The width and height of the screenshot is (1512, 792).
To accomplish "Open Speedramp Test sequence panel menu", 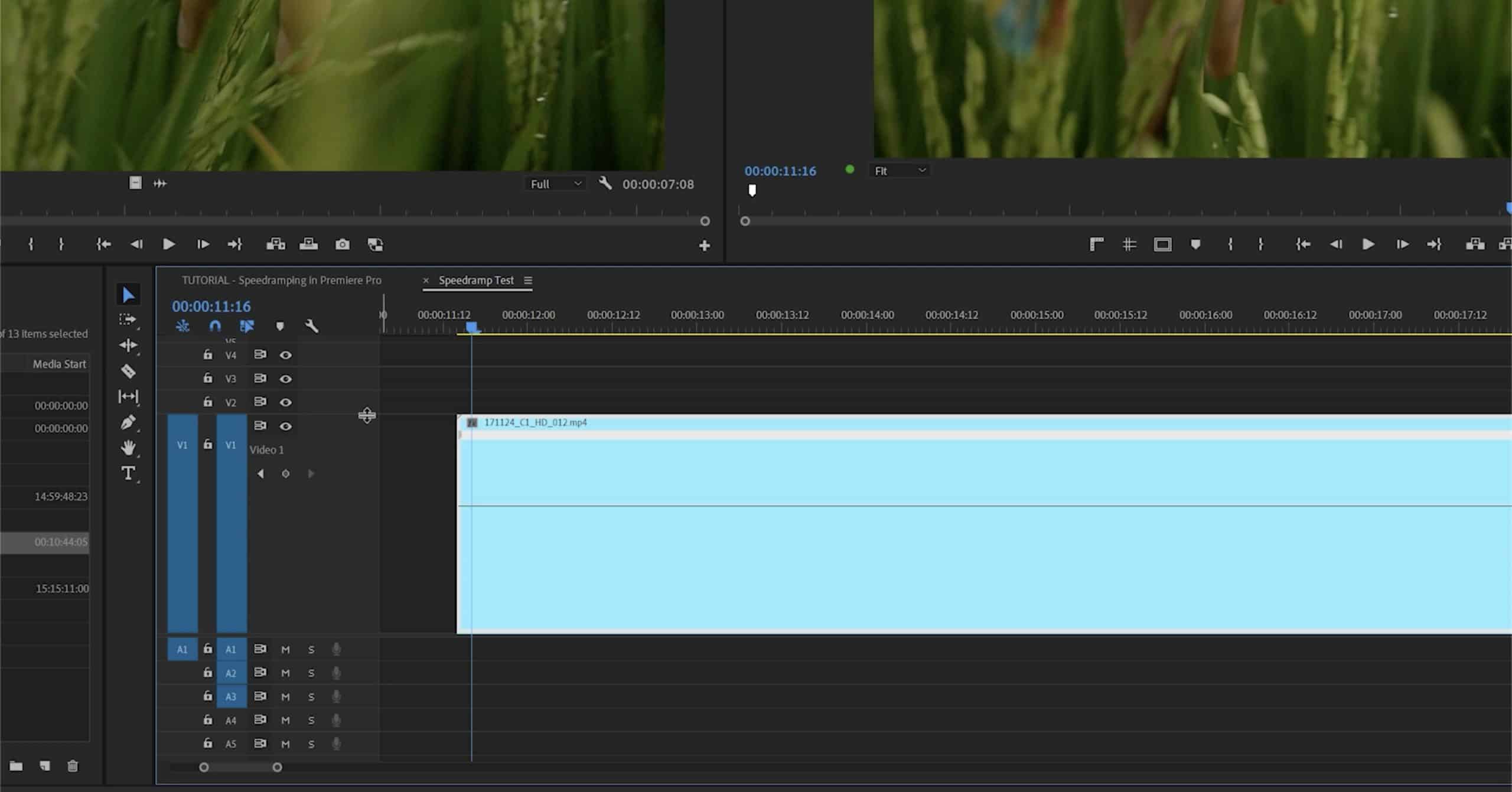I will click(x=528, y=281).
